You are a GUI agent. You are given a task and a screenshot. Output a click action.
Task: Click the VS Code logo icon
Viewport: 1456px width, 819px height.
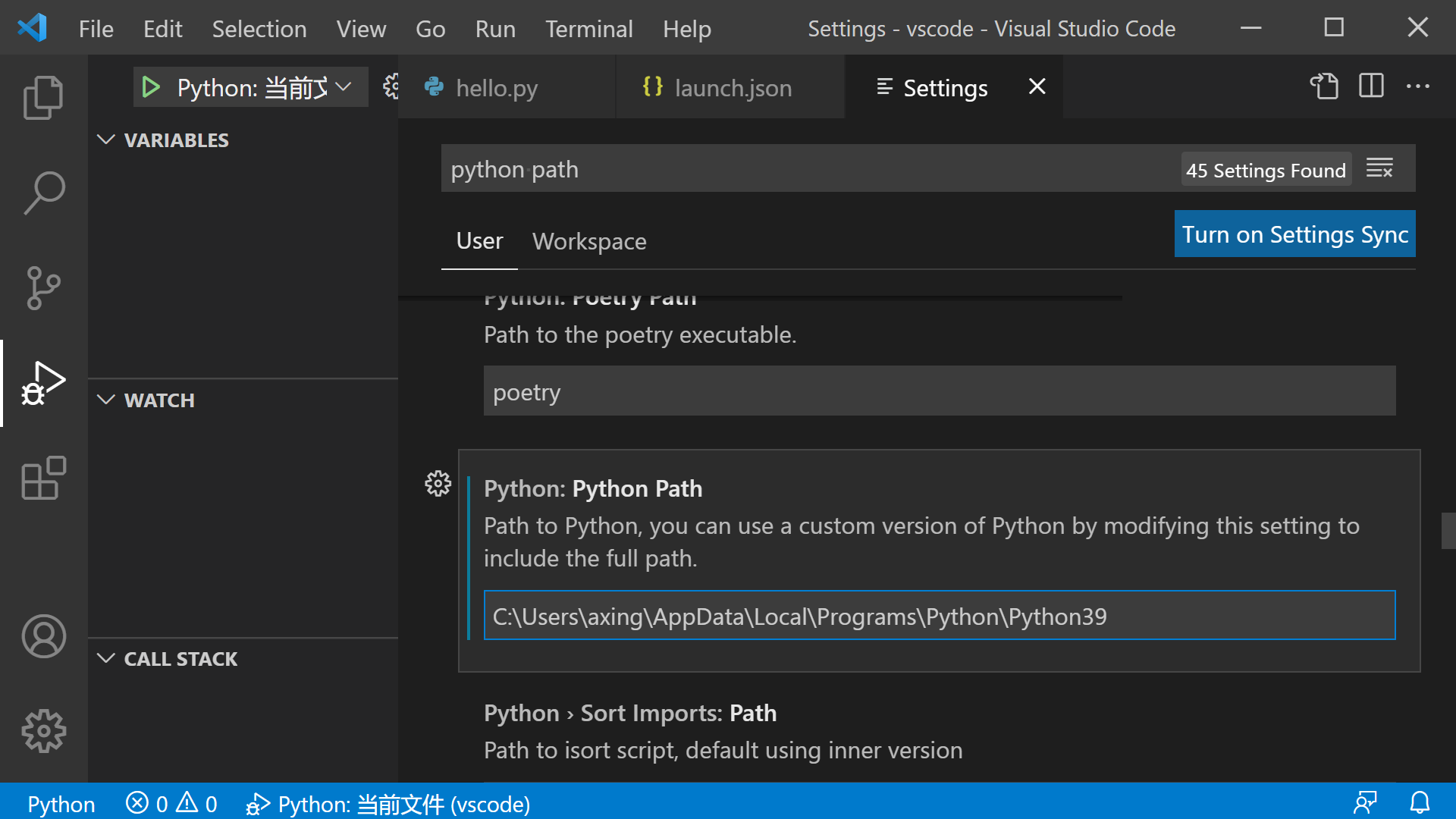pos(32,28)
